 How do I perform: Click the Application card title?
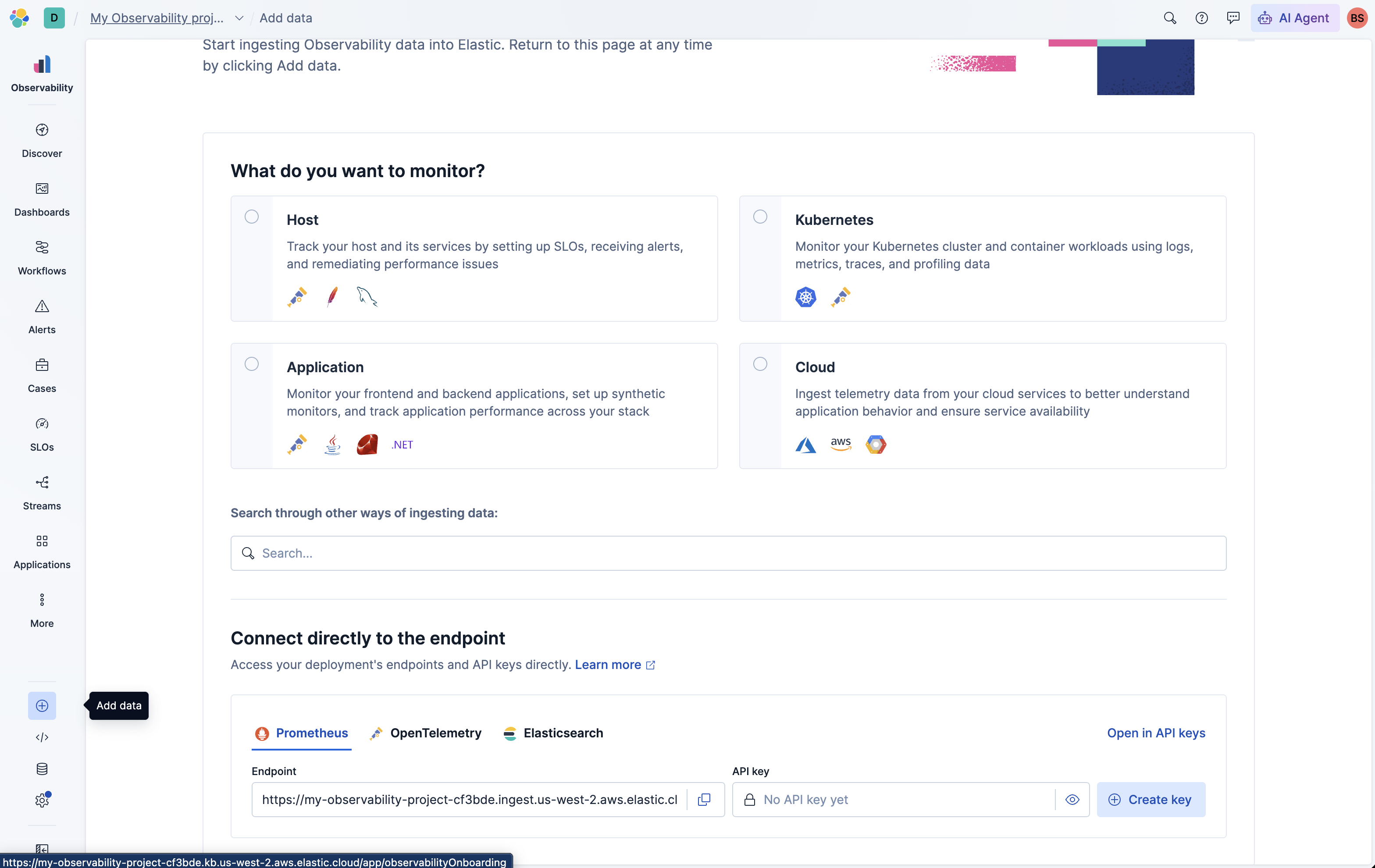[325, 367]
